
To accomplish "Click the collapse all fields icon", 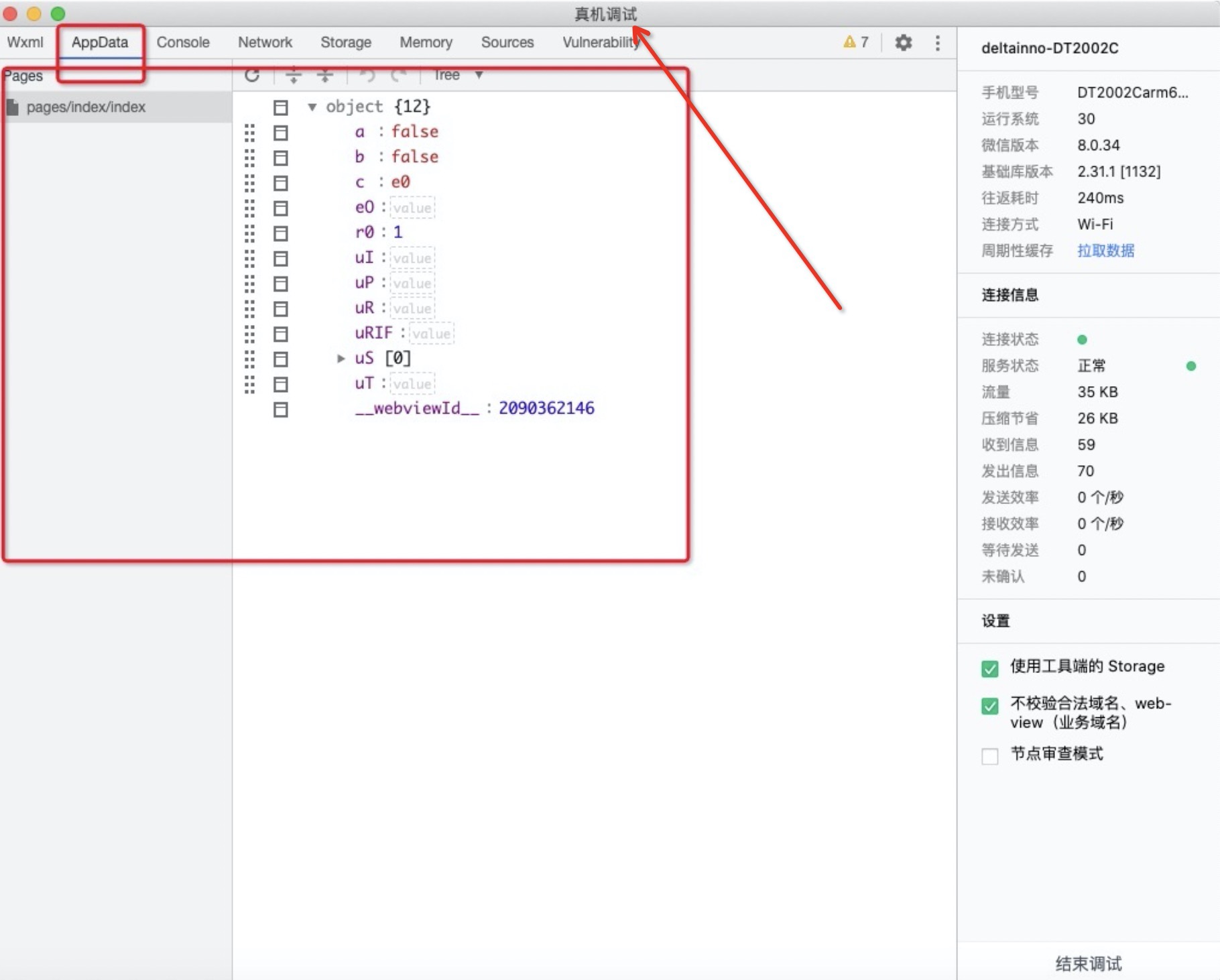I will (325, 75).
